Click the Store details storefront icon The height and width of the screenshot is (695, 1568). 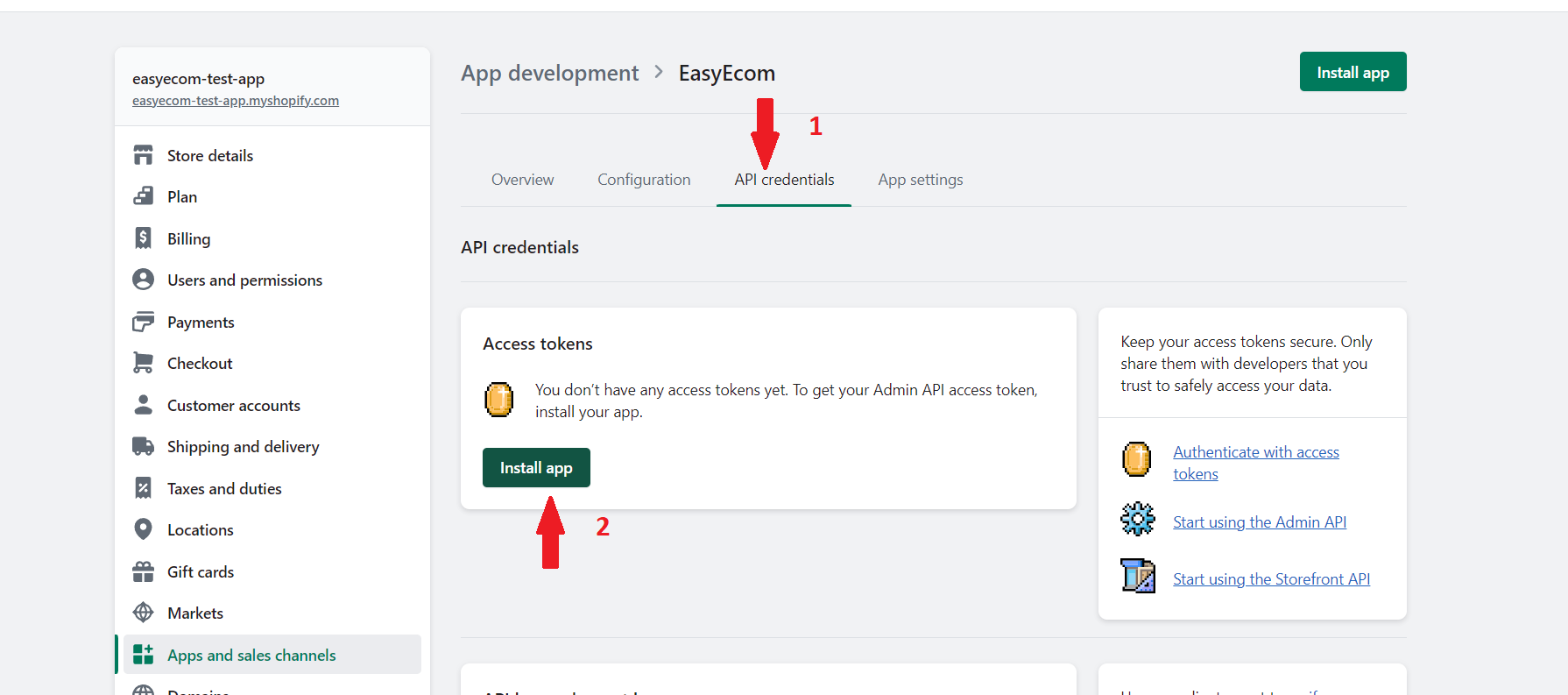143,155
